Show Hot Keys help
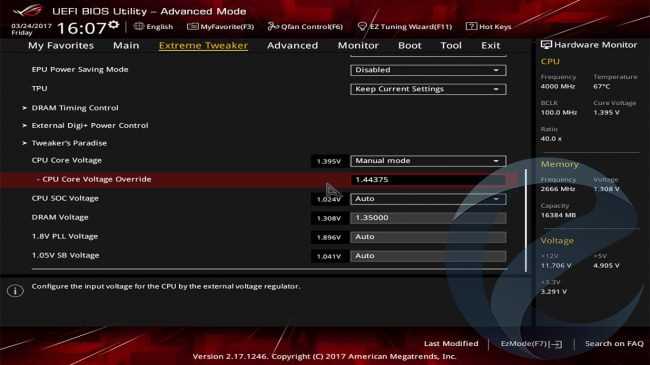The width and height of the screenshot is (650, 365). tap(488, 27)
